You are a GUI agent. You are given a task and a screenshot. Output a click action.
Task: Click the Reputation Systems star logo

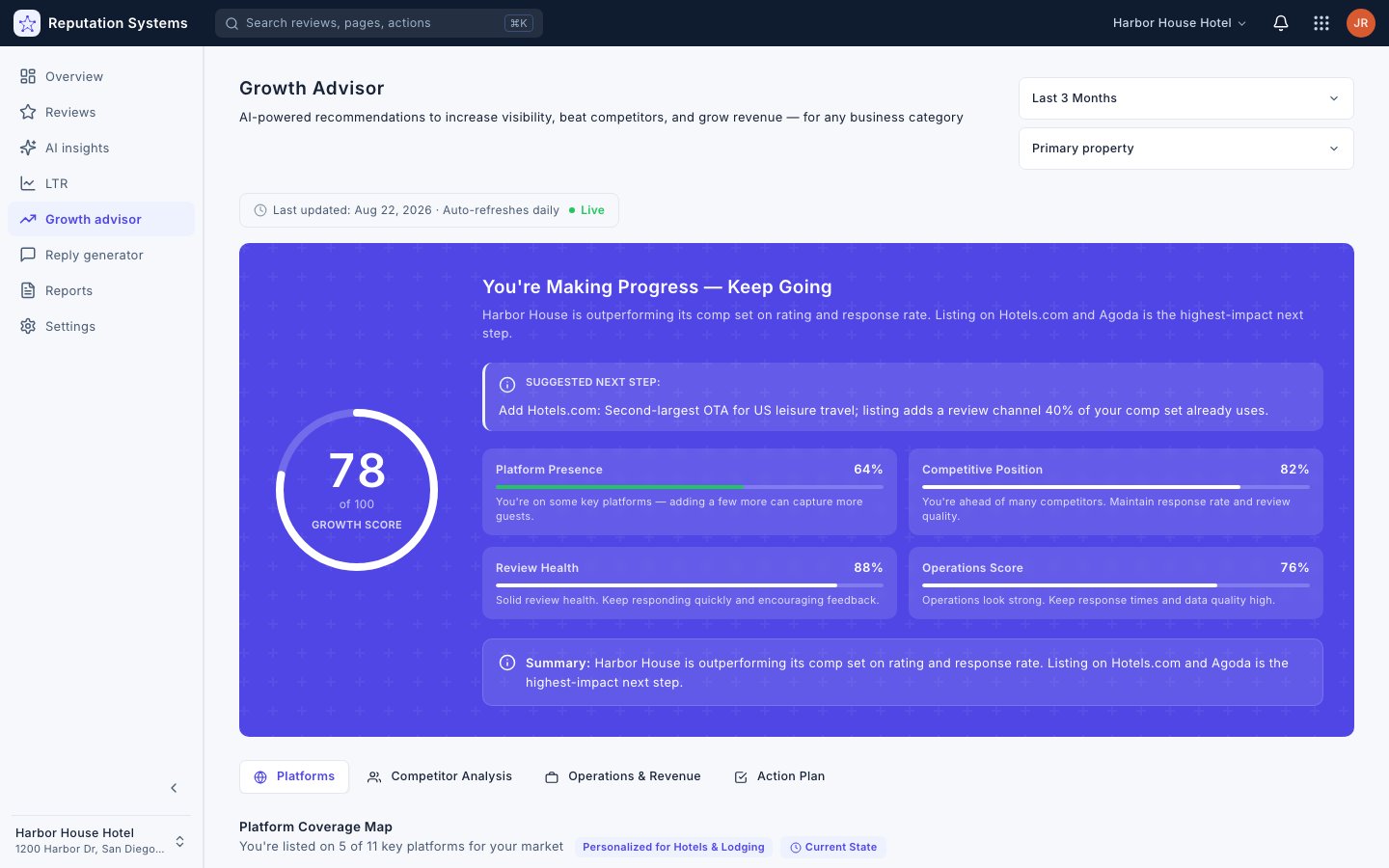click(27, 23)
